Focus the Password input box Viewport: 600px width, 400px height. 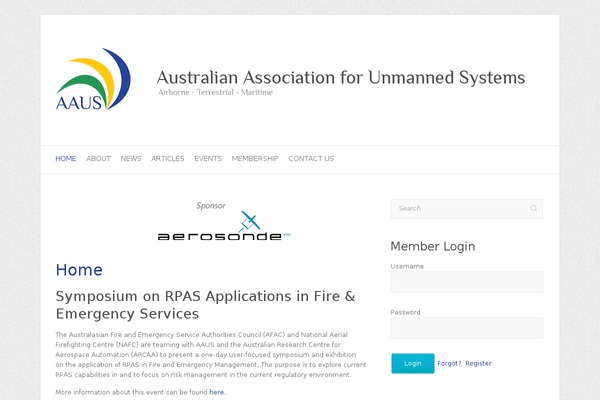pos(466,328)
